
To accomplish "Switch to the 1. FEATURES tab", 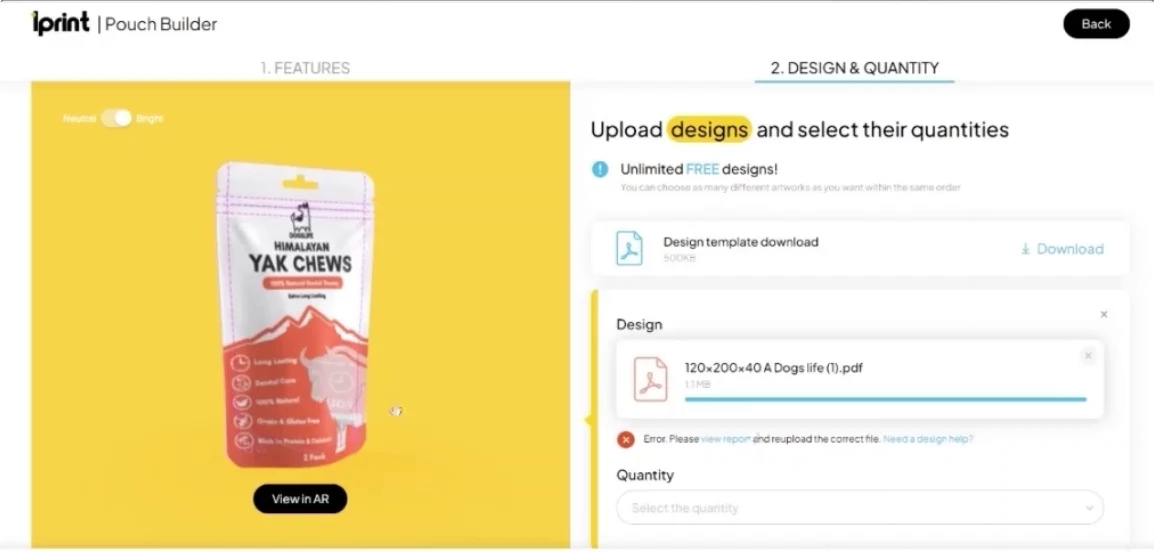I will point(305,68).
